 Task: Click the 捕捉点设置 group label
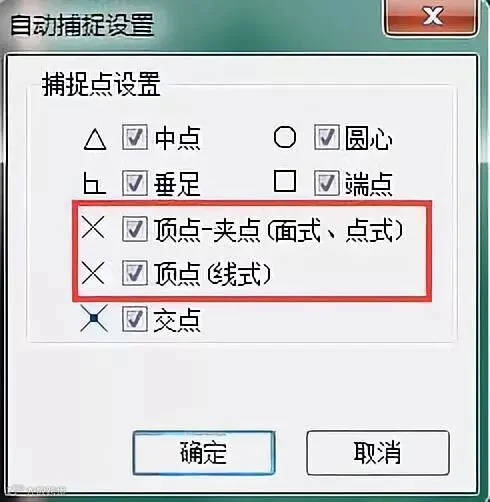click(101, 84)
